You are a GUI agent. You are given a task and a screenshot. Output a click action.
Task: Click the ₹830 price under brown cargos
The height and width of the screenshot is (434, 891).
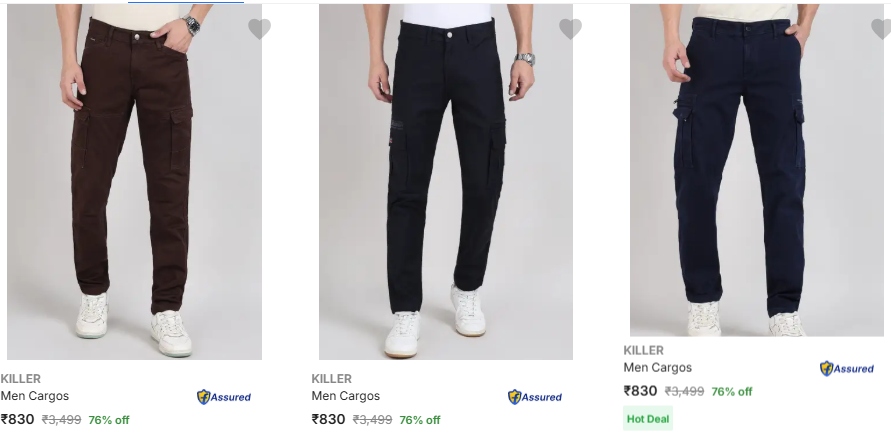coord(18,420)
